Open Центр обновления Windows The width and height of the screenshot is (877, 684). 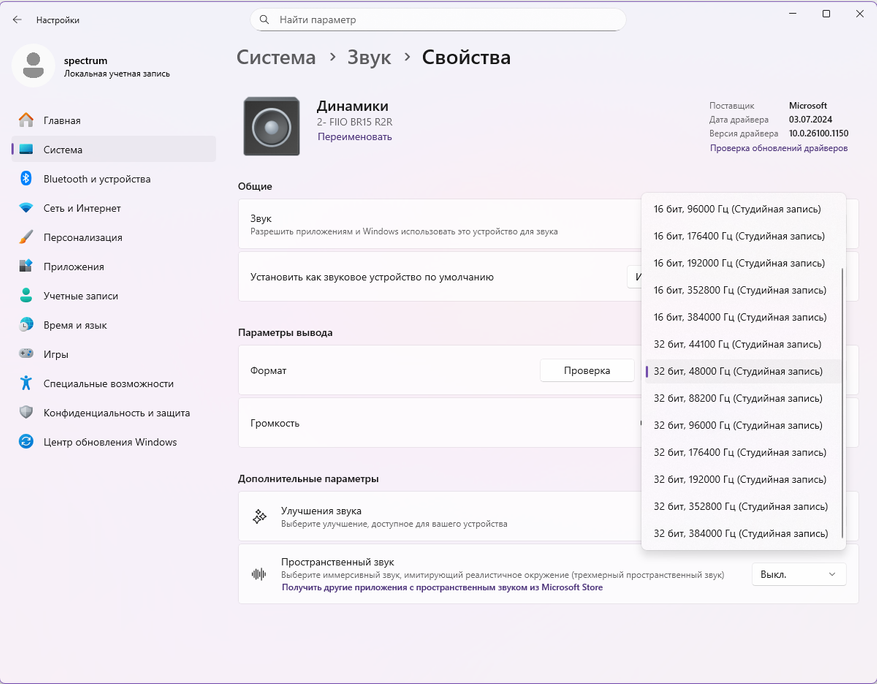(x=109, y=442)
